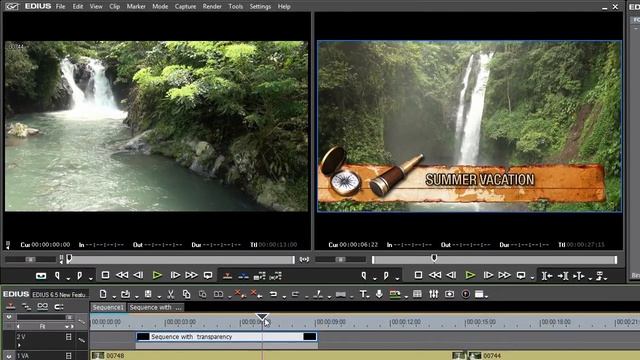Cut selection with the scissors icon
The image size is (640, 360).
(x=171, y=294)
